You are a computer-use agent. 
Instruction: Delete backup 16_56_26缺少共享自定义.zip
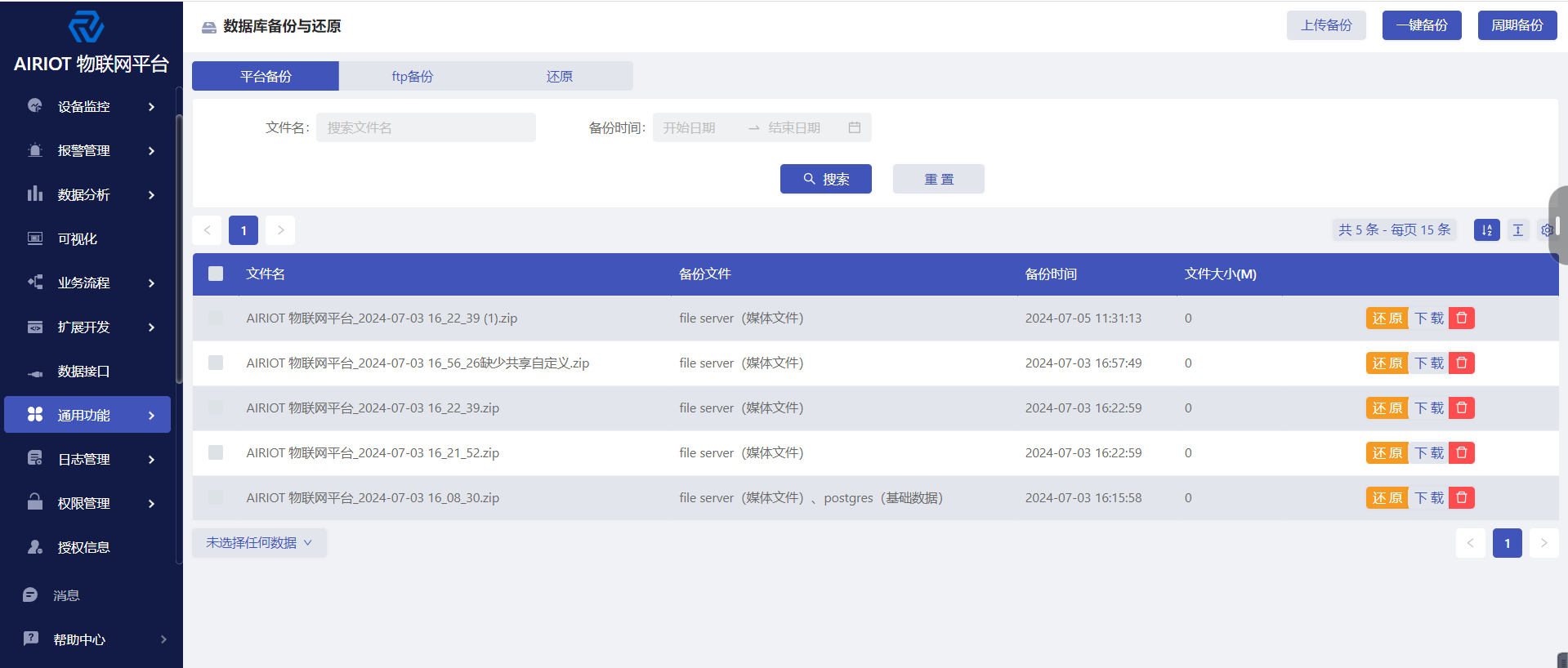coord(1462,363)
